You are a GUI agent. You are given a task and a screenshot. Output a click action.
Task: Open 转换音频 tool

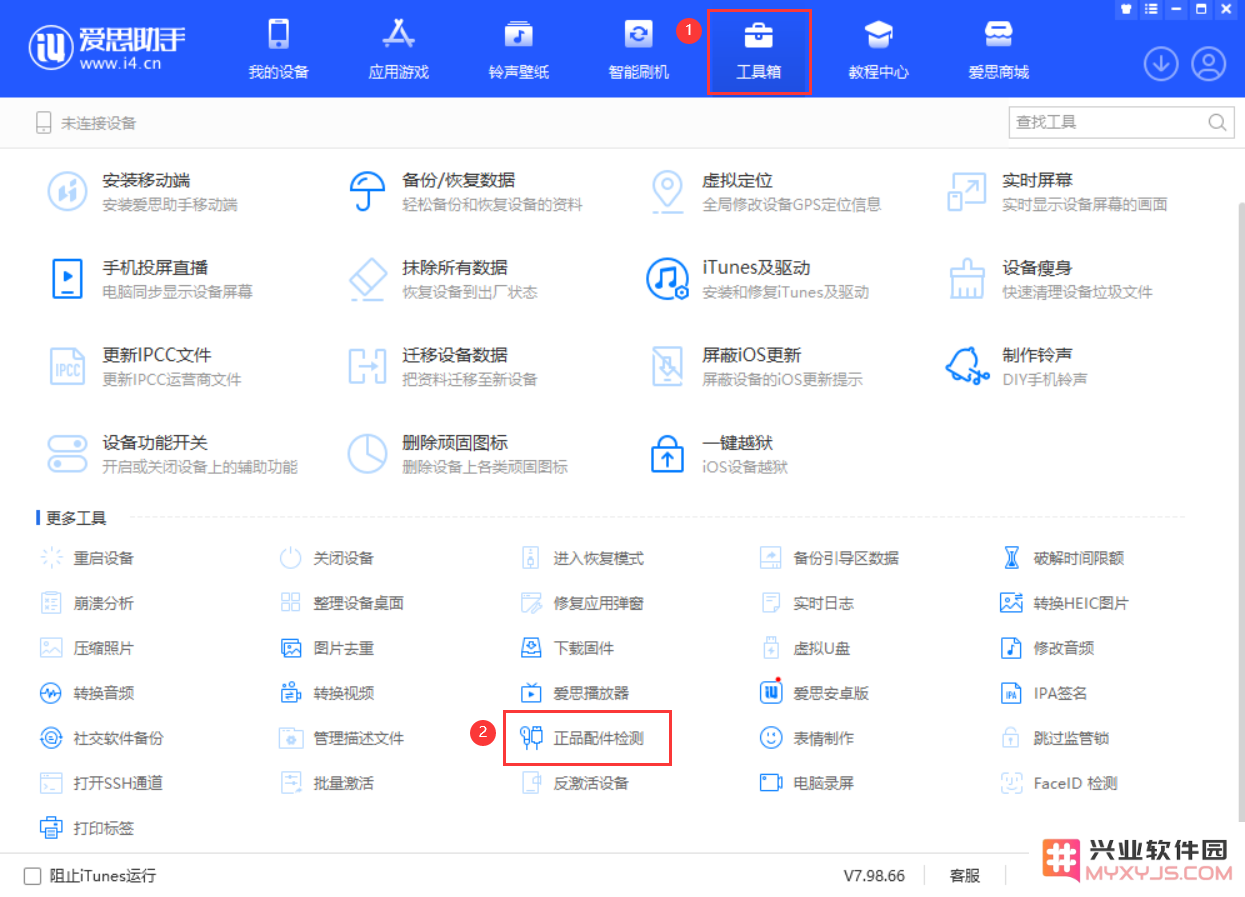pyautogui.click(x=87, y=693)
